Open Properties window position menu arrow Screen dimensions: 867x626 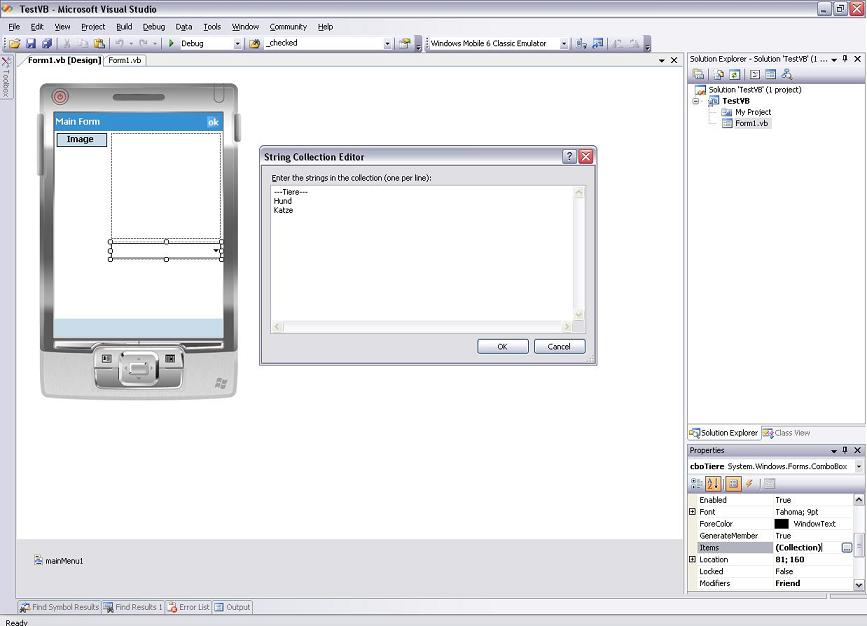tap(834, 451)
